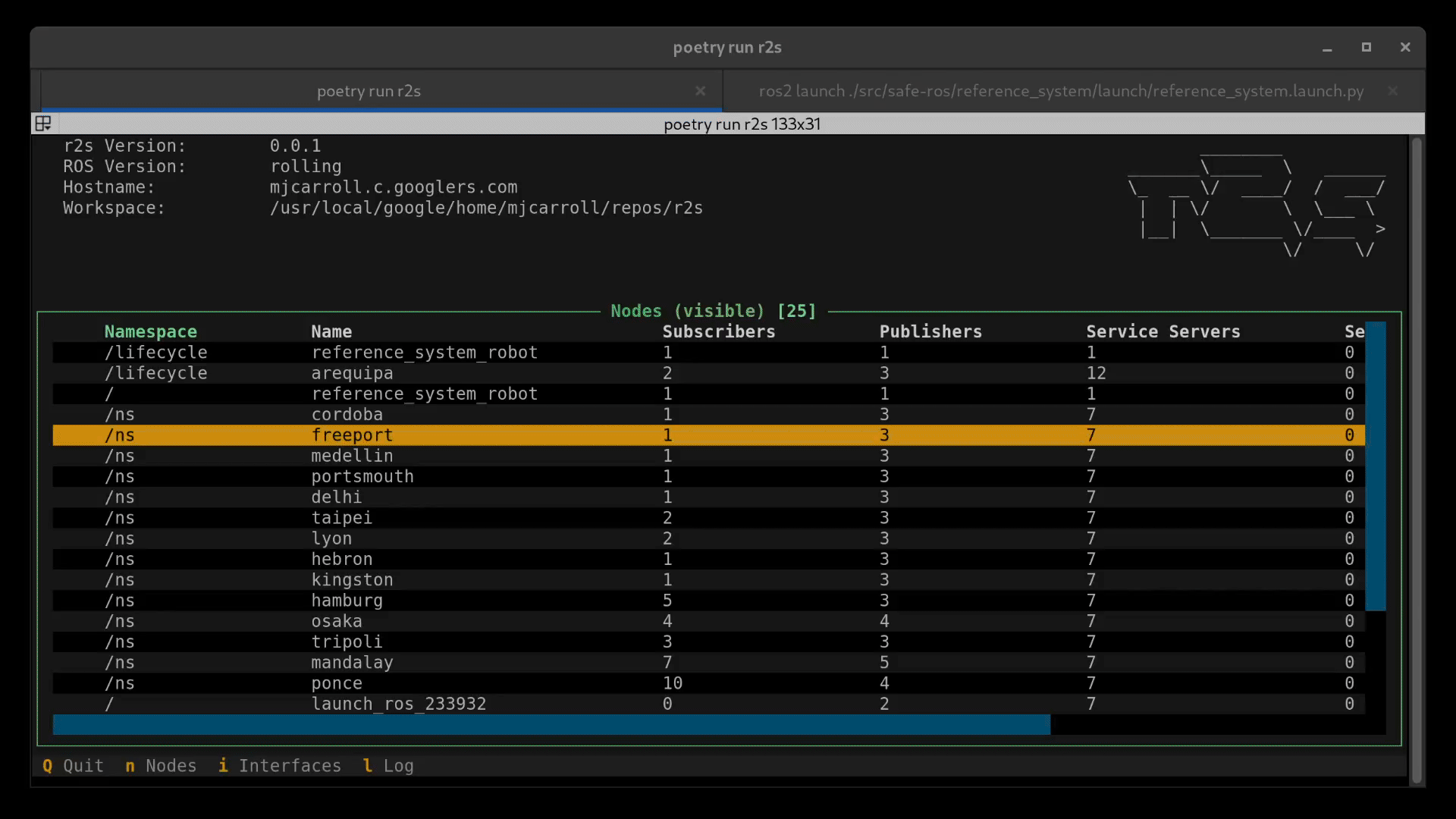Click the table's horizontal blue scrollbar
The width and height of the screenshot is (1456, 819).
(551, 725)
